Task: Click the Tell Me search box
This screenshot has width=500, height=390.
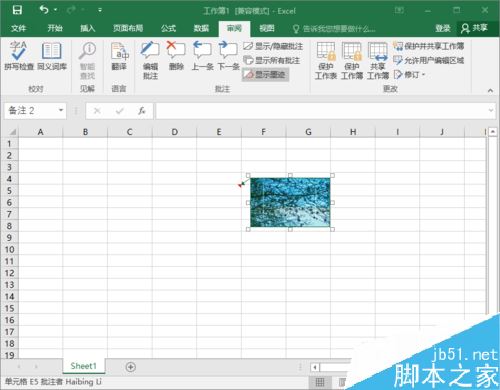Action: click(x=334, y=29)
